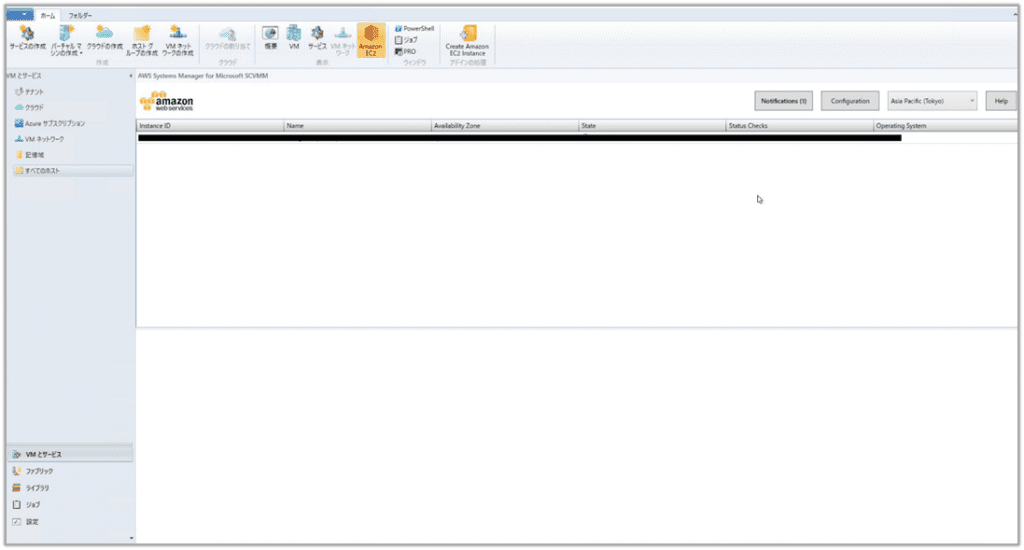Image resolution: width=1024 pixels, height=550 pixels.
Task: Select 記憶域 in the navigation tree
Action: pyautogui.click(x=30, y=155)
